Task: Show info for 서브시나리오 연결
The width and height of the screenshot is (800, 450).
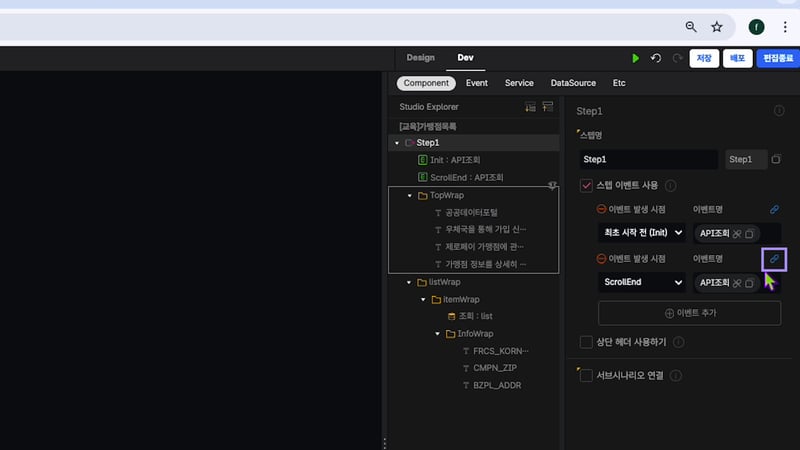Action: tap(676, 376)
